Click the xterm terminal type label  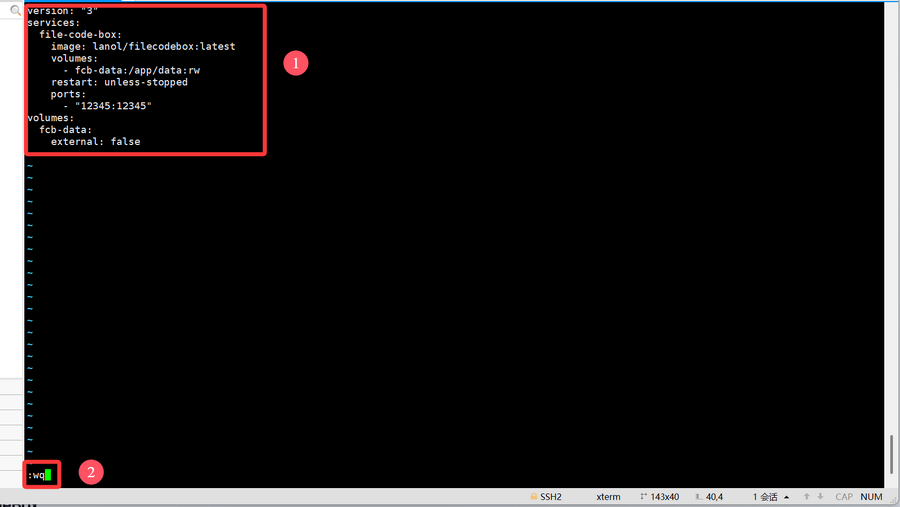pos(608,497)
